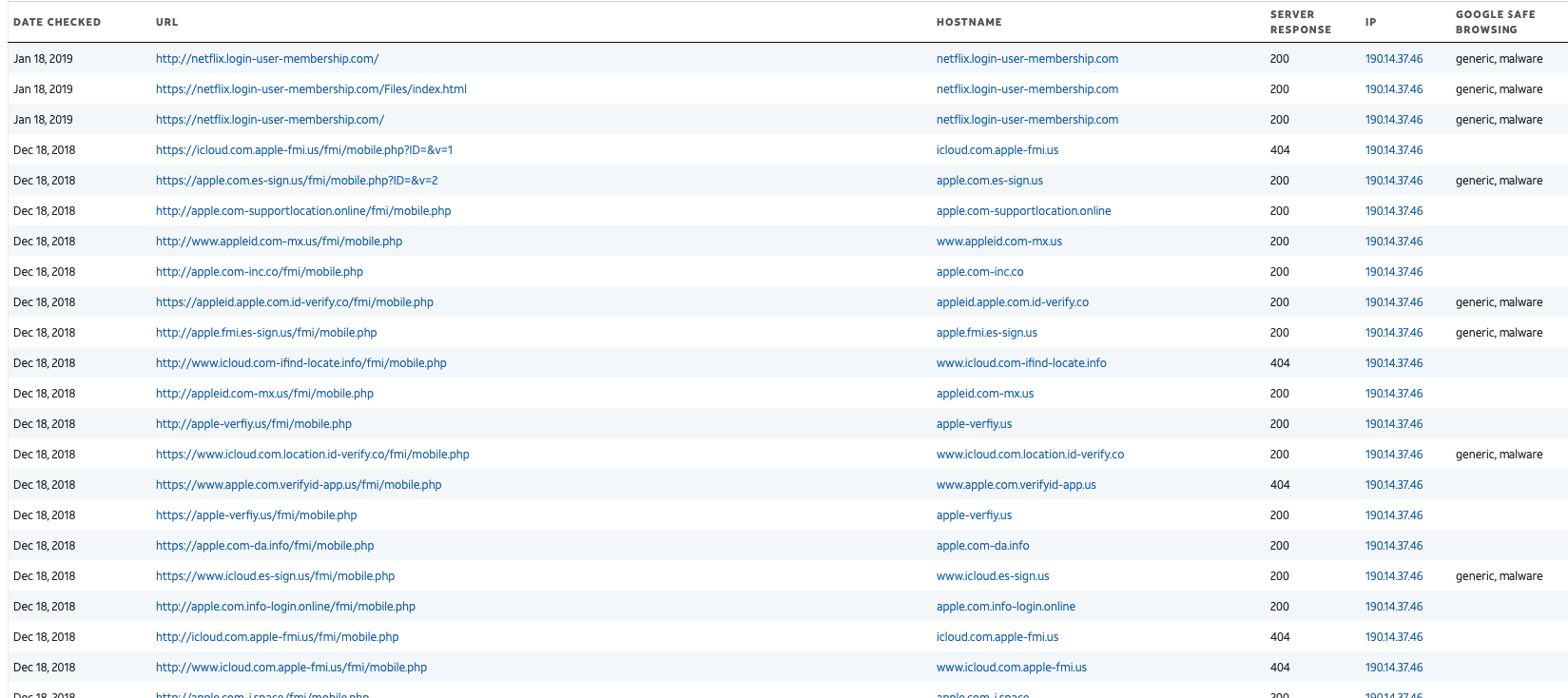The height and width of the screenshot is (698, 1568).
Task: Open URL http://icloud.com.apple-fmi.us/fmi/mobile.php
Action: click(x=278, y=637)
